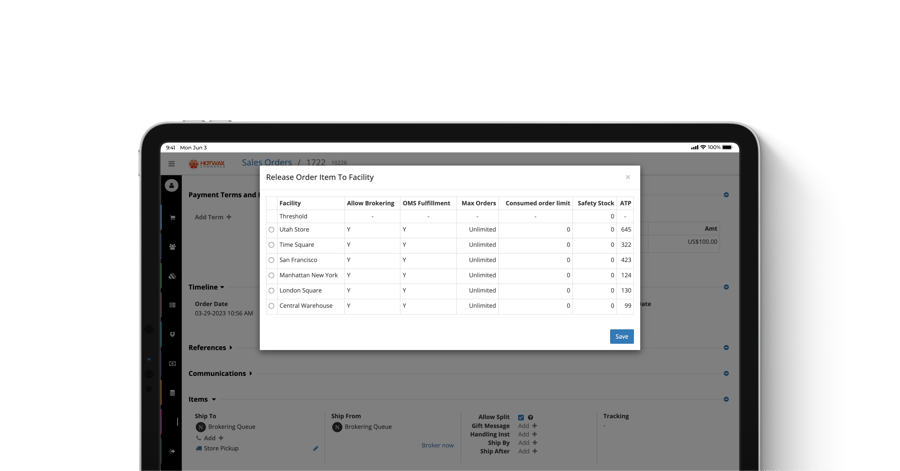Select the San Francisco facility radio button
The image size is (900, 471).
coord(271,260)
